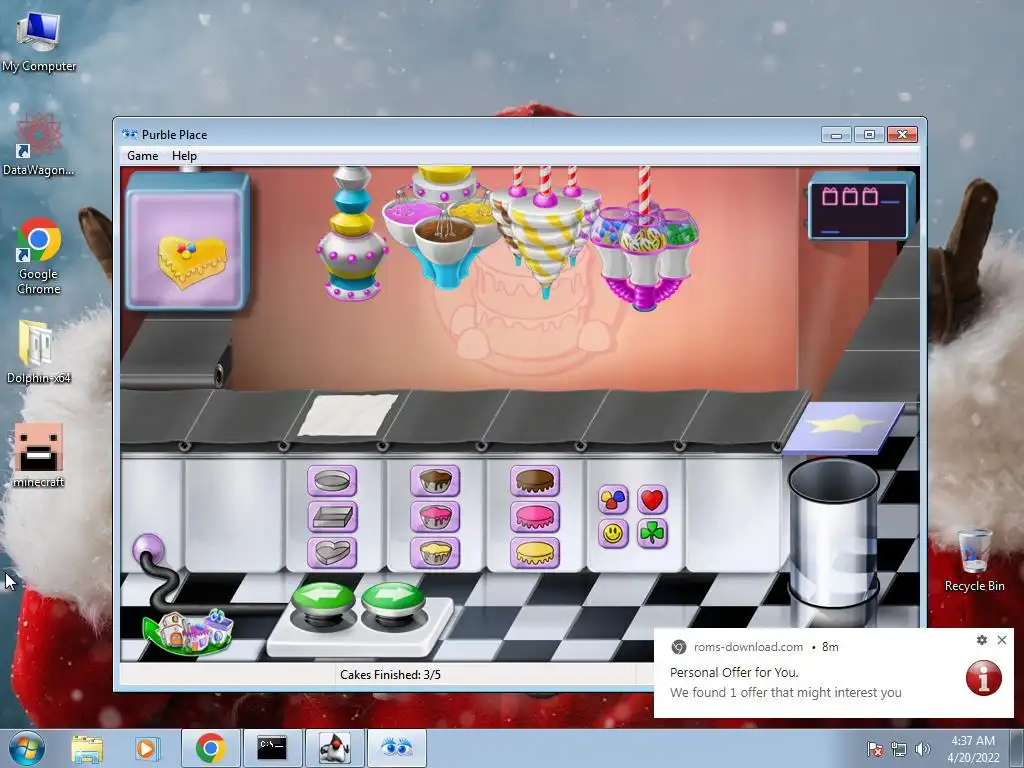Click the Purble Place home village icon

[x=189, y=632]
